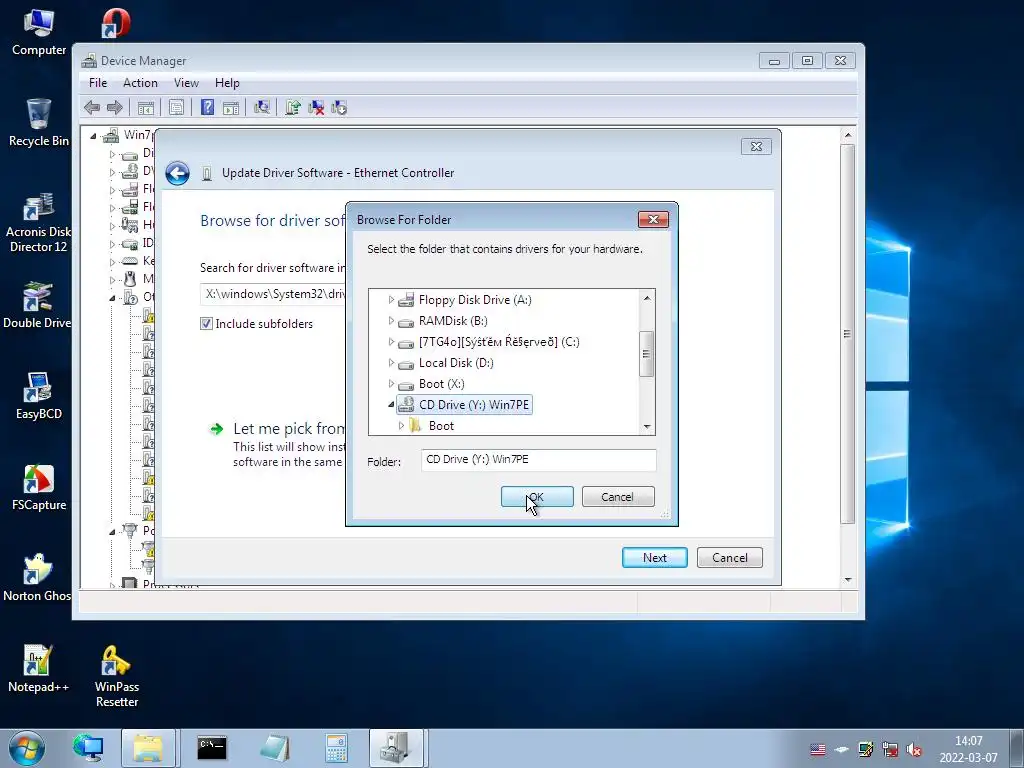
Task: Click the keyboard language flag tray icon
Action: (x=818, y=750)
